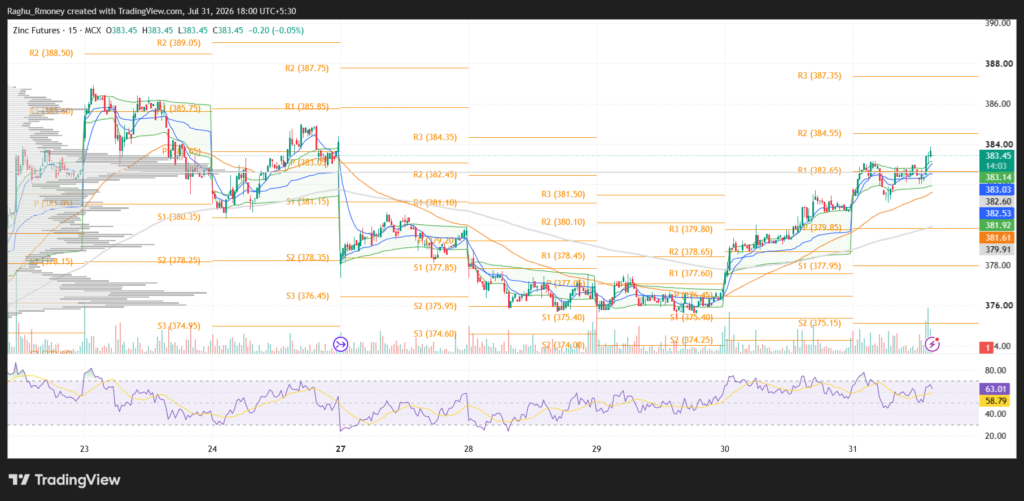
Task: Click the R1 (385.85) pivot label
Action: [307, 106]
